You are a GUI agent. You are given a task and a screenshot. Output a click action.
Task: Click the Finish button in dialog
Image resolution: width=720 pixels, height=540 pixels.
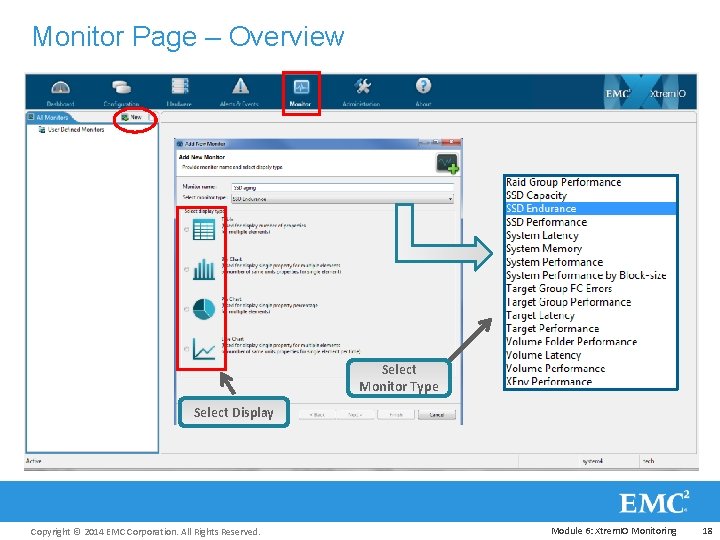point(396,415)
